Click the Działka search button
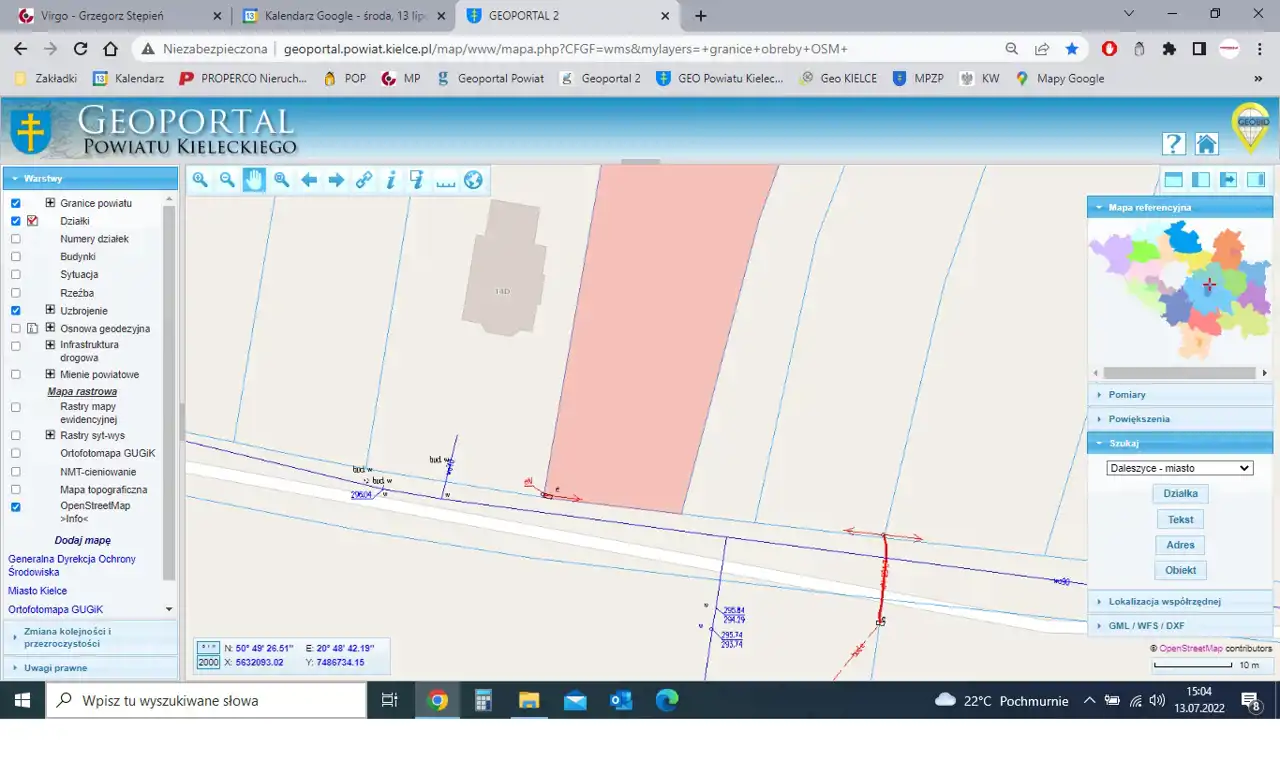This screenshot has height=760, width=1280. click(x=1180, y=494)
